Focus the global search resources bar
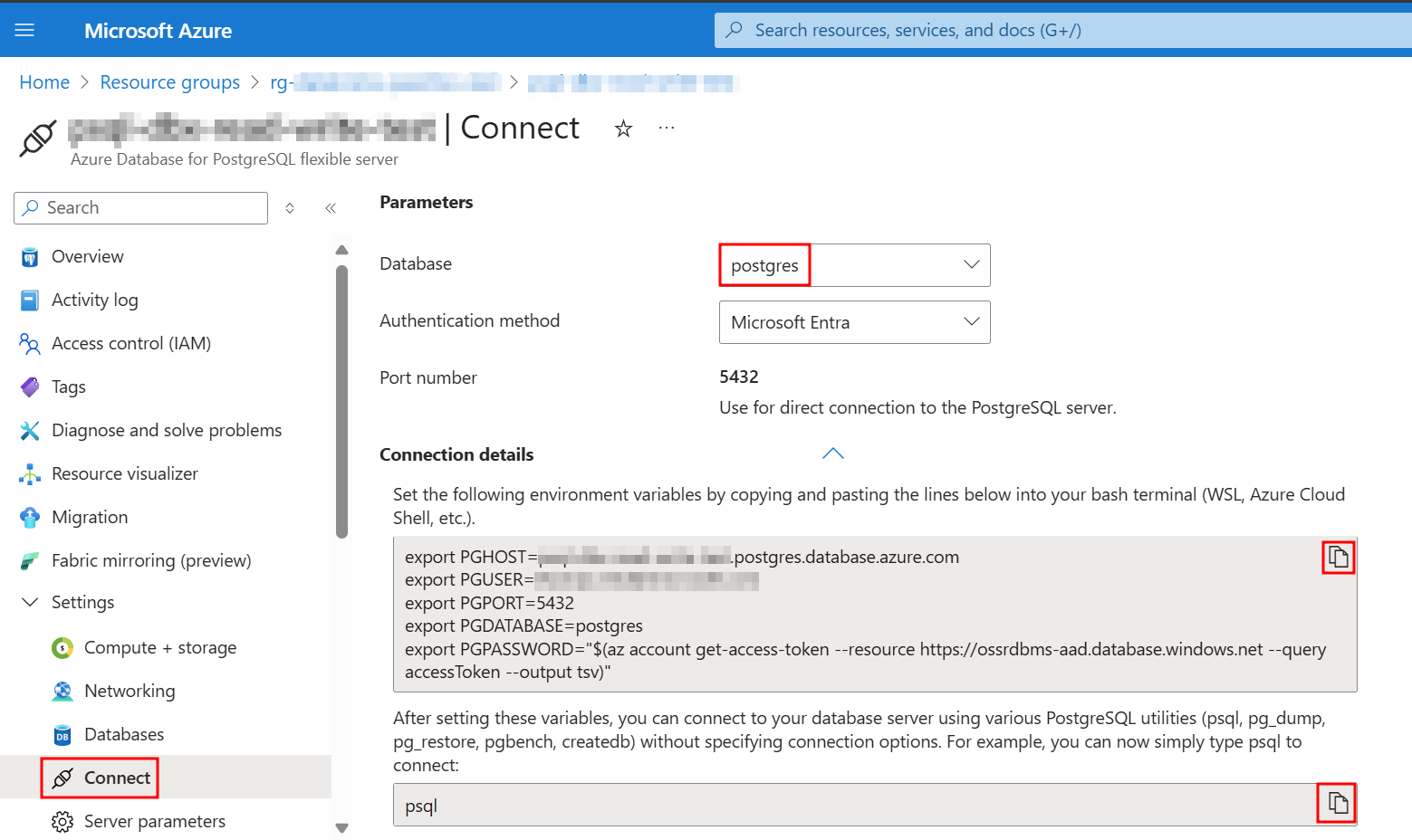This screenshot has height=840, width=1412. [1062, 30]
